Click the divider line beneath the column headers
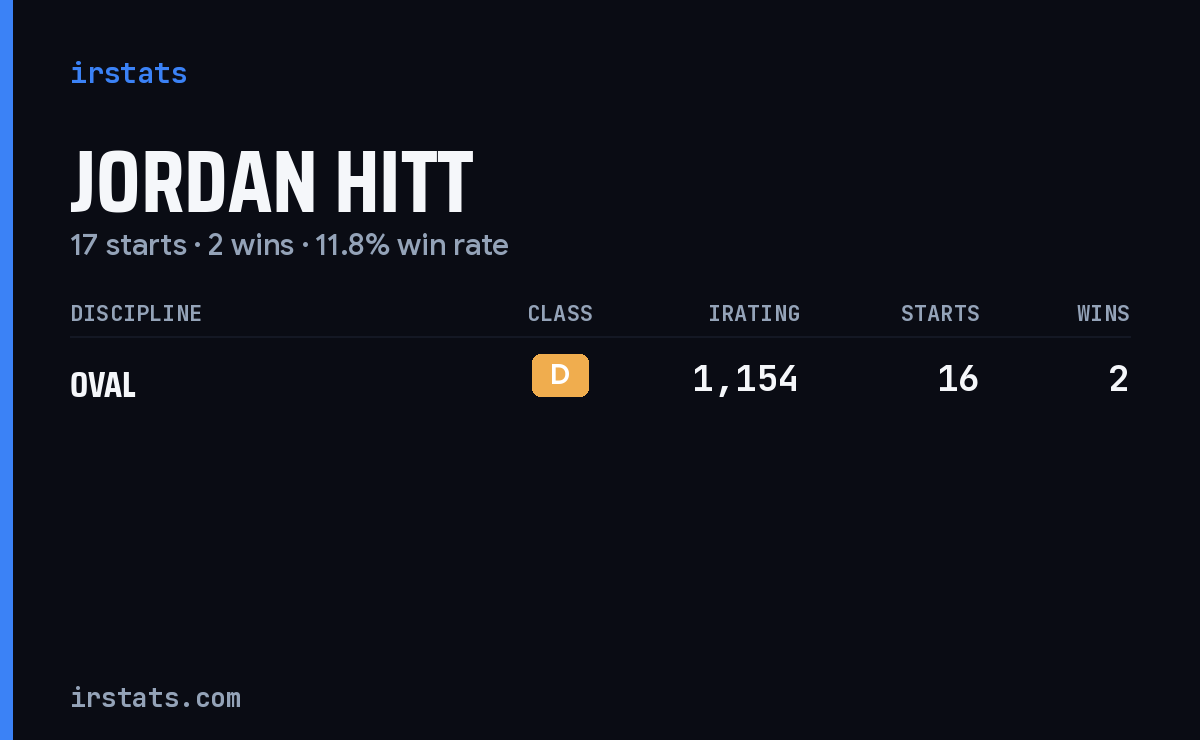Viewport: 1200px width, 740px height. pos(600,337)
